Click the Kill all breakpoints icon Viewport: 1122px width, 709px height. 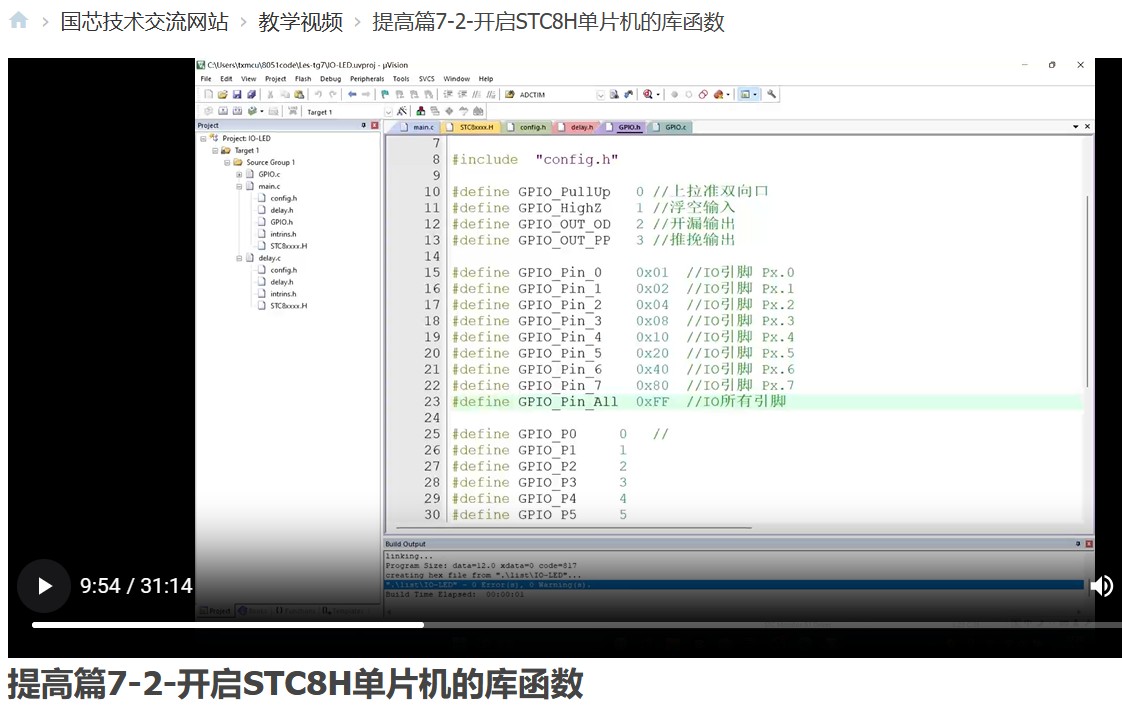(x=718, y=94)
